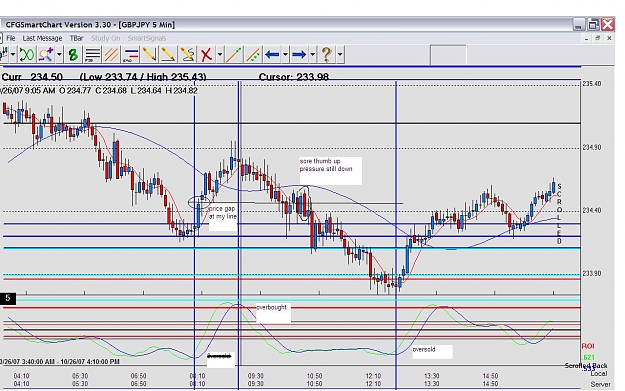
Task: Click the Low 233.74 / High 235.43 text
Action: pyautogui.click(x=143, y=77)
